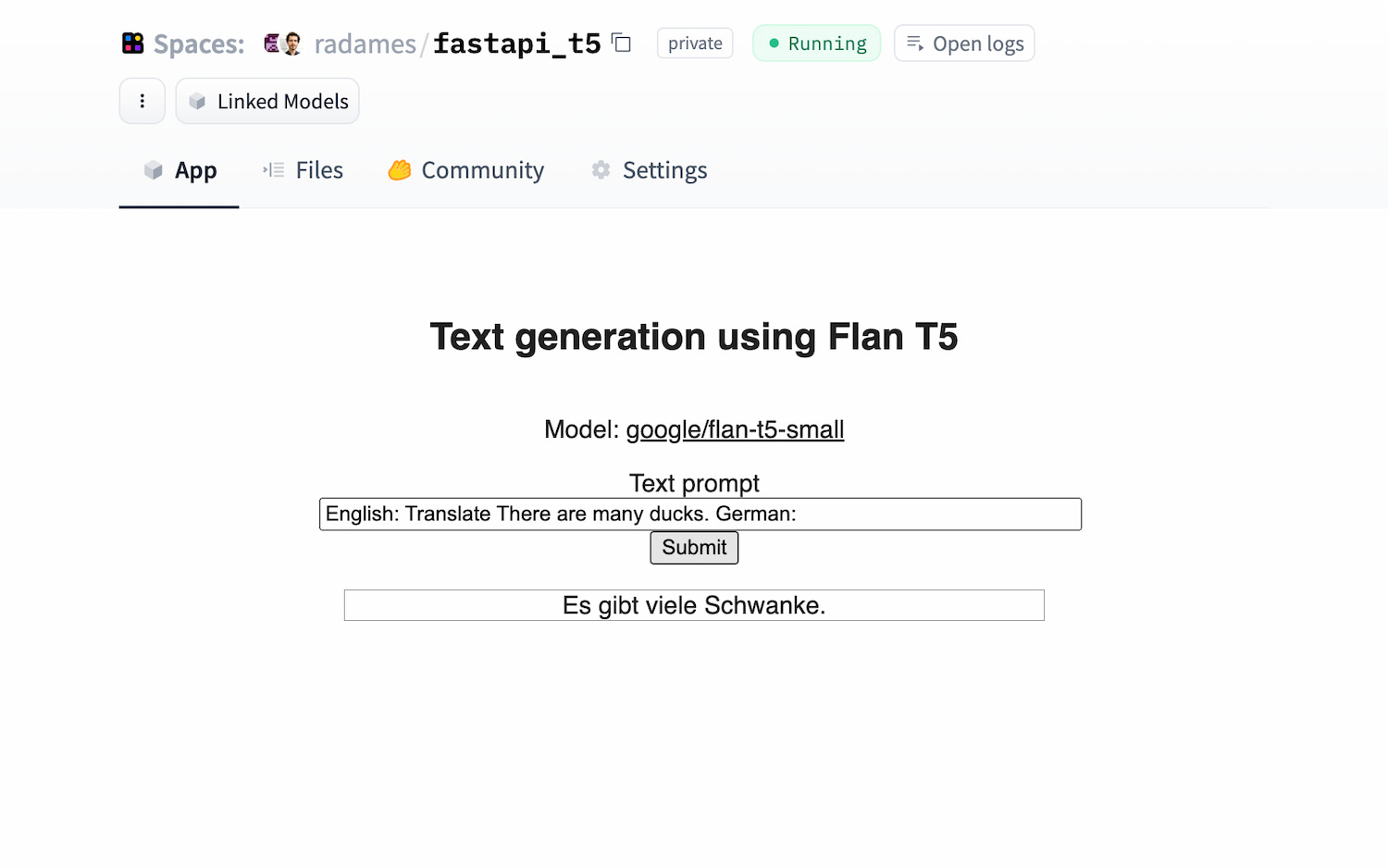Open the three-dot options menu

[143, 101]
